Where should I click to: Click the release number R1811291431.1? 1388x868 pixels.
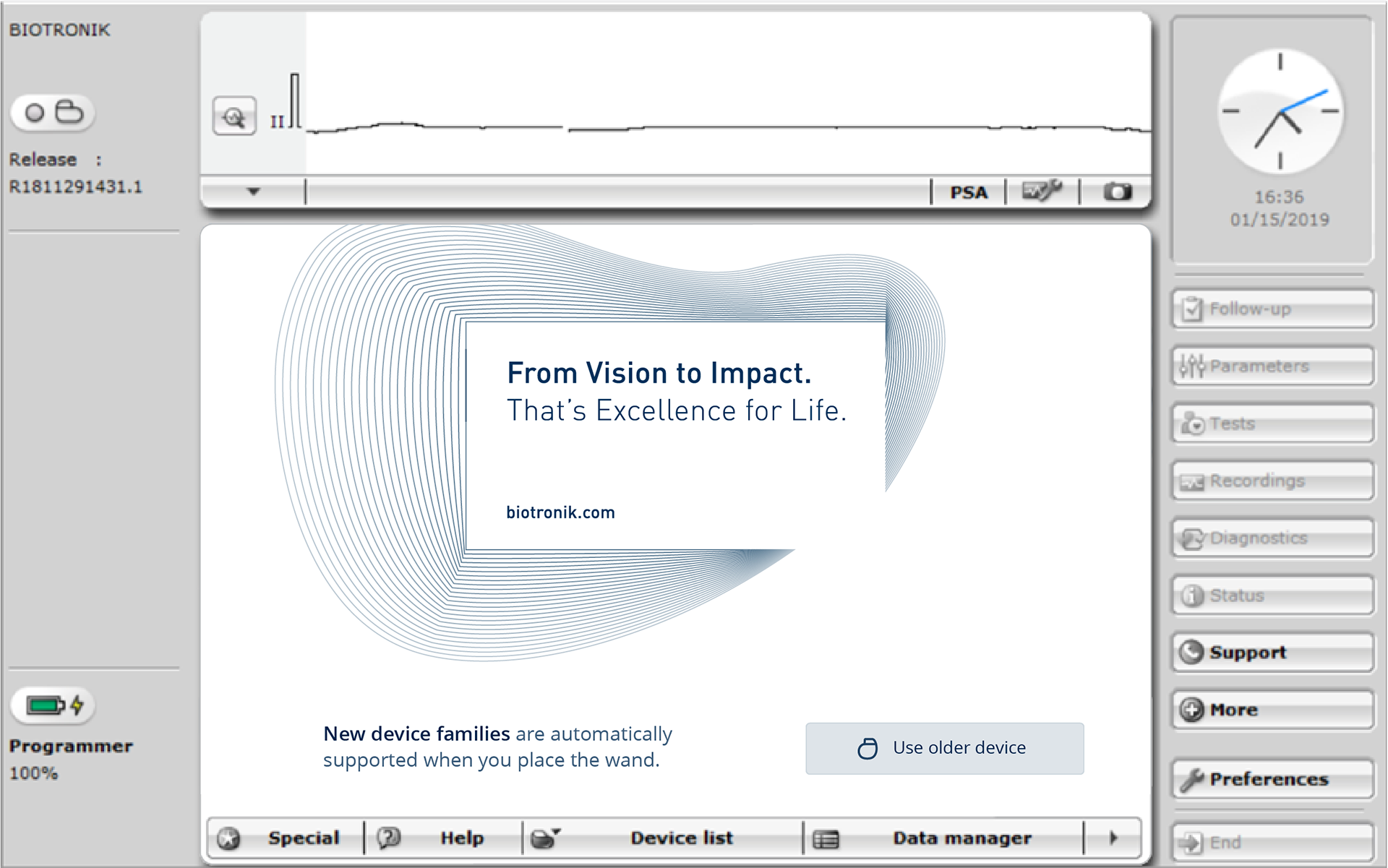tap(76, 187)
